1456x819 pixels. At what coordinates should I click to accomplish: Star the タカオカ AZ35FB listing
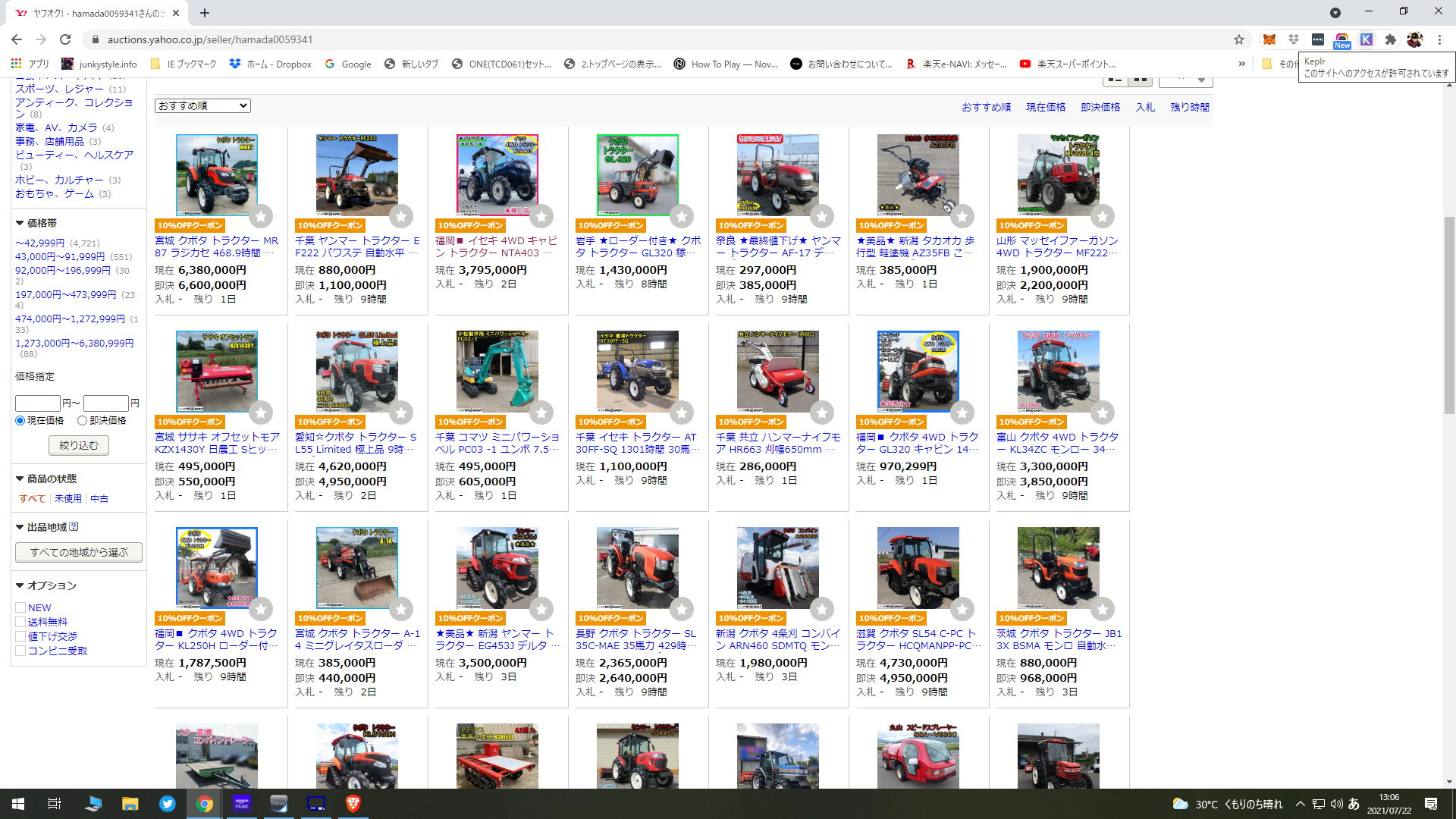962,216
